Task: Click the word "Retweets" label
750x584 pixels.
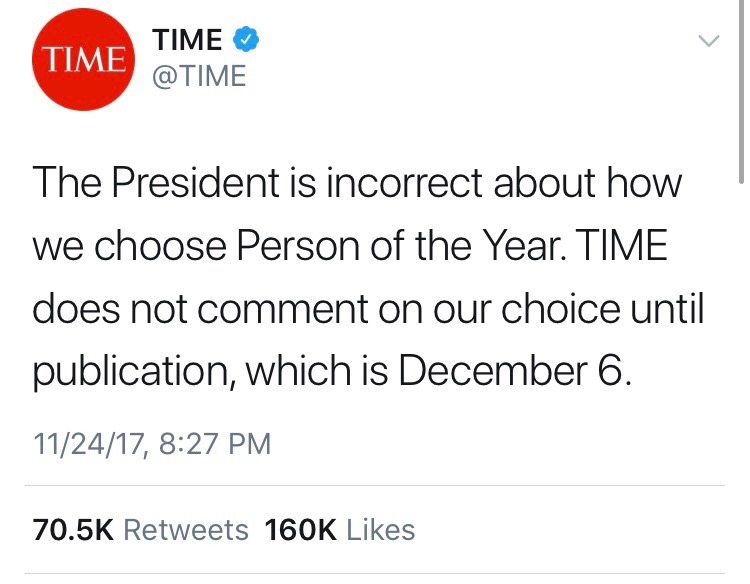Action: click(x=185, y=529)
